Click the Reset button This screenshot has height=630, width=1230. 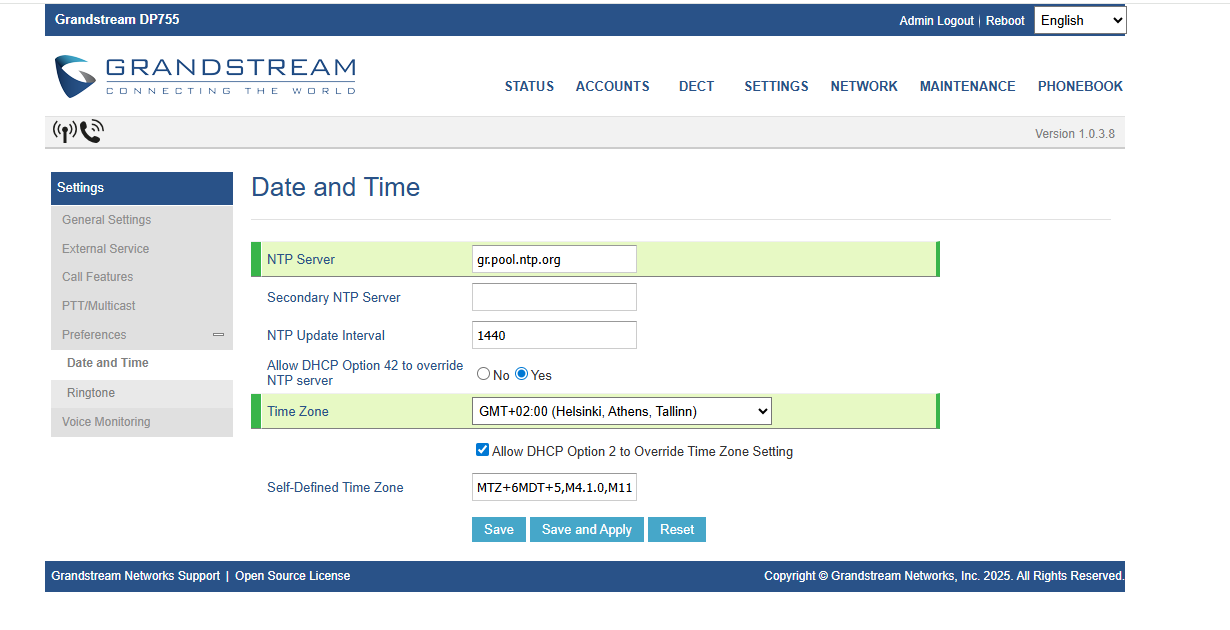click(x=677, y=530)
